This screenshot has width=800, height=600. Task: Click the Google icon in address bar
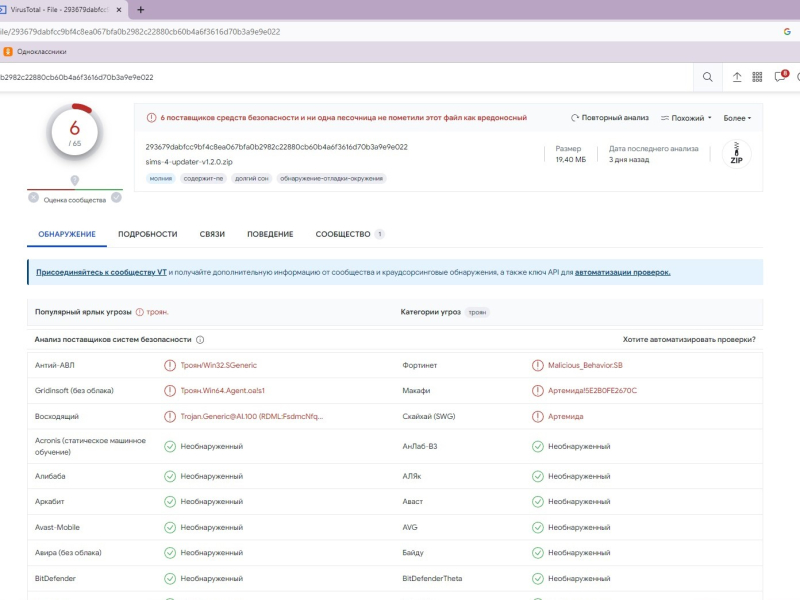787,31
